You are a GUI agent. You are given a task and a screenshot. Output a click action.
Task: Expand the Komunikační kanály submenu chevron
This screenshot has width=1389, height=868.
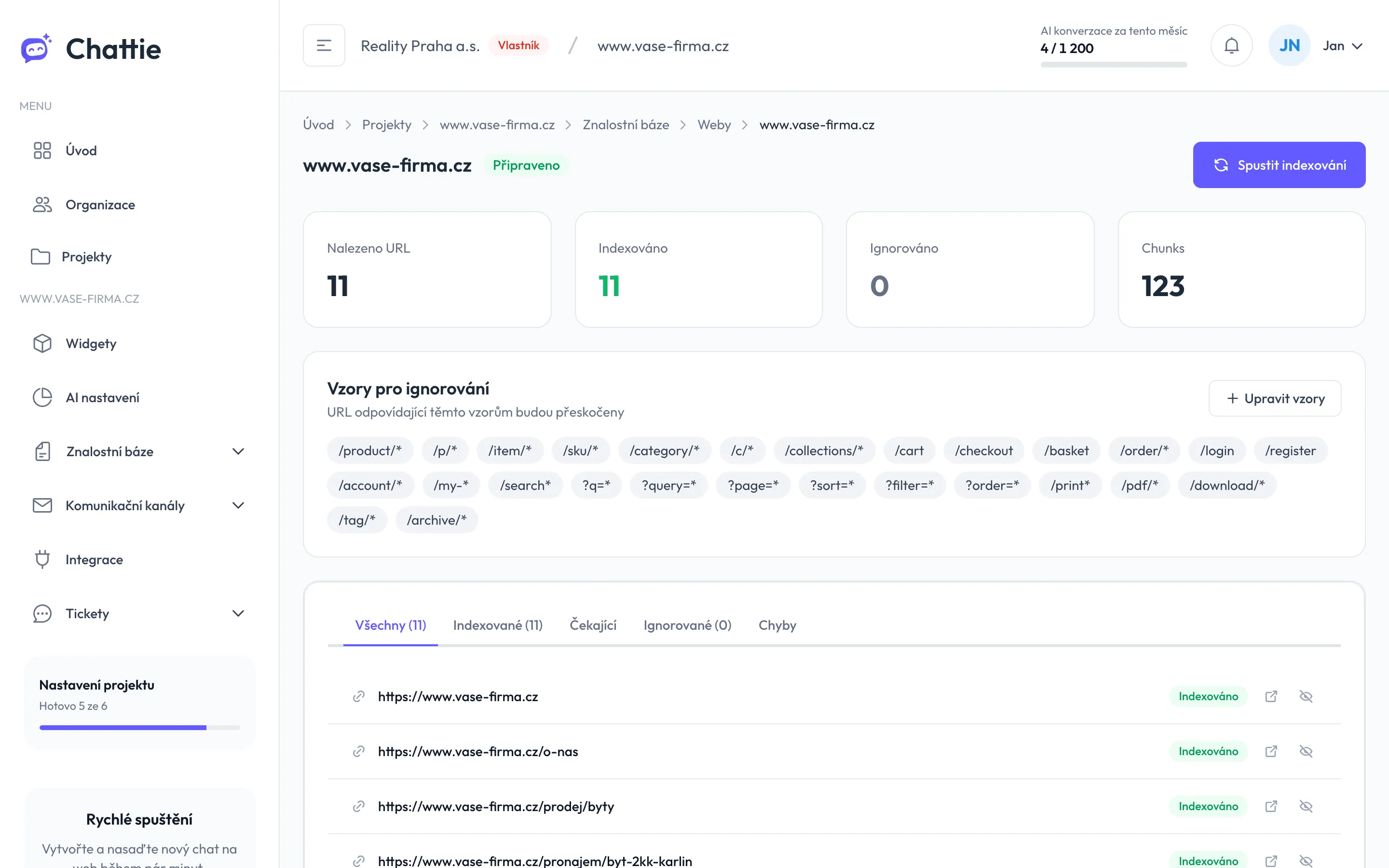pyautogui.click(x=238, y=505)
